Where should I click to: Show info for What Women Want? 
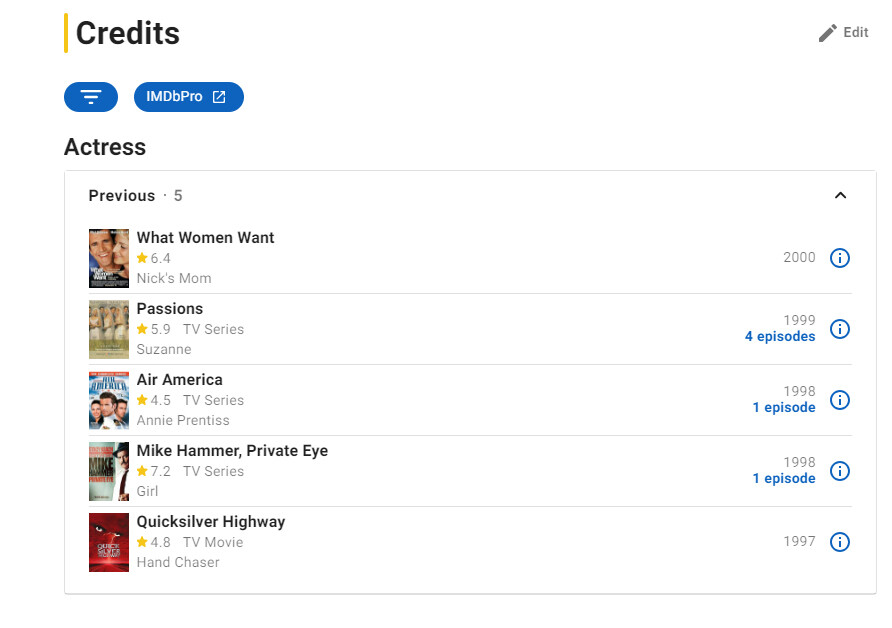840,258
